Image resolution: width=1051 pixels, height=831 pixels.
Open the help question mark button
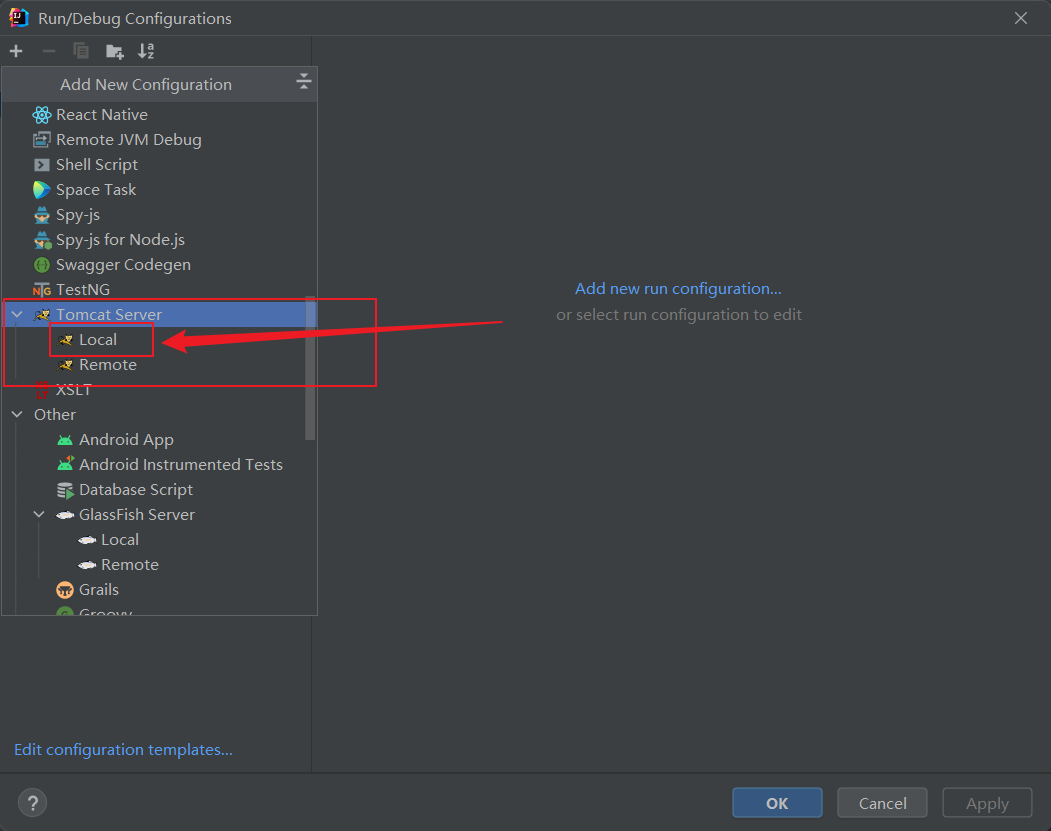[32, 803]
